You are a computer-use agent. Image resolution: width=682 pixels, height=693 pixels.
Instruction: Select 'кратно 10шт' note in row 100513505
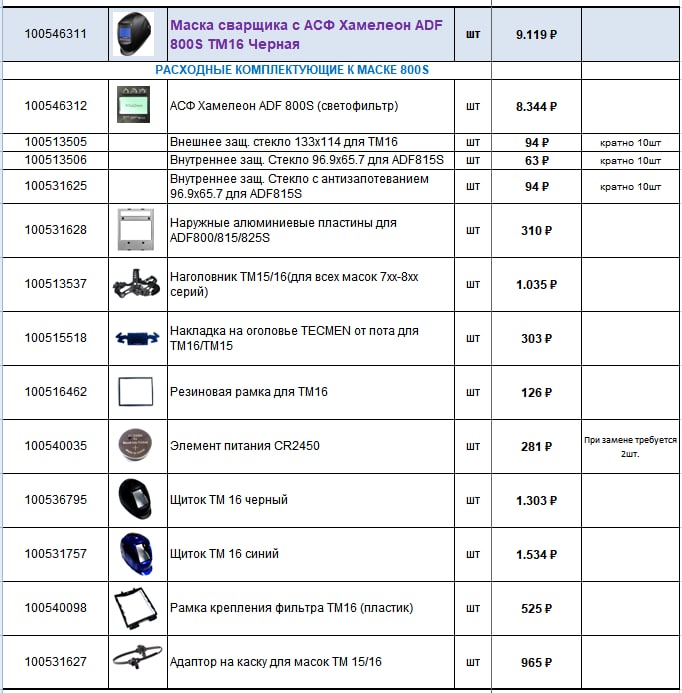point(630,143)
